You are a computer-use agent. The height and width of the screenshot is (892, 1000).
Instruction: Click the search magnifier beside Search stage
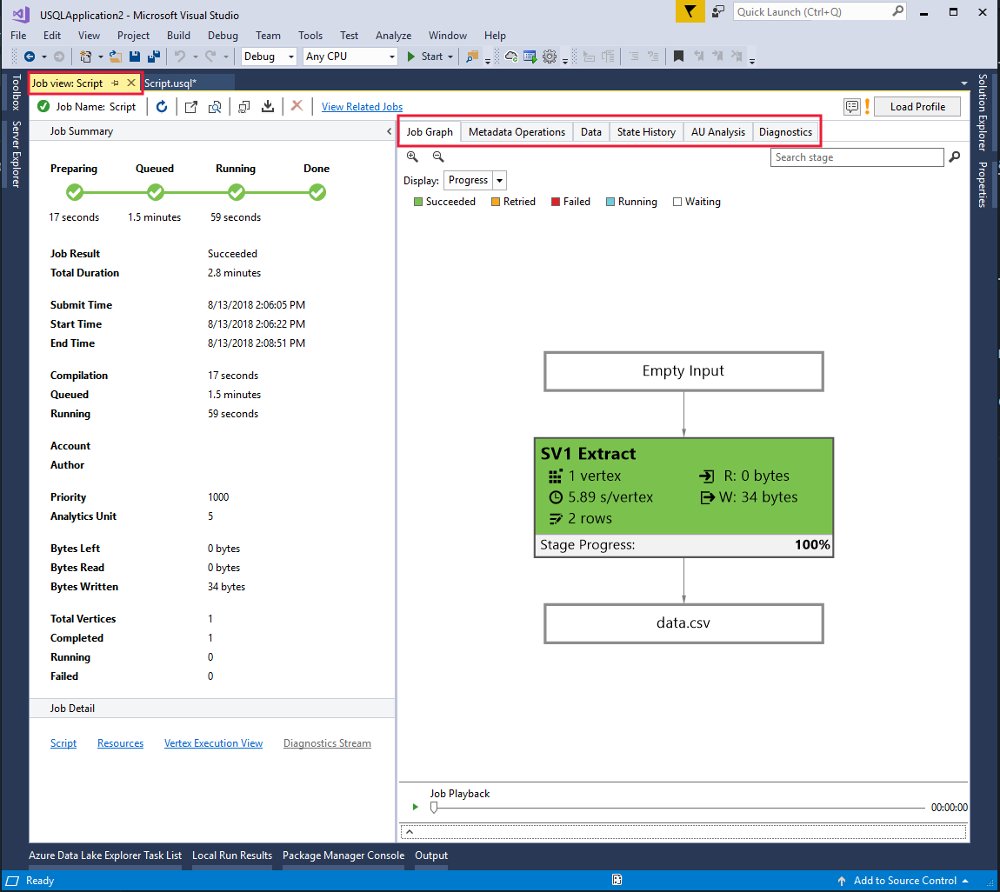coord(955,157)
